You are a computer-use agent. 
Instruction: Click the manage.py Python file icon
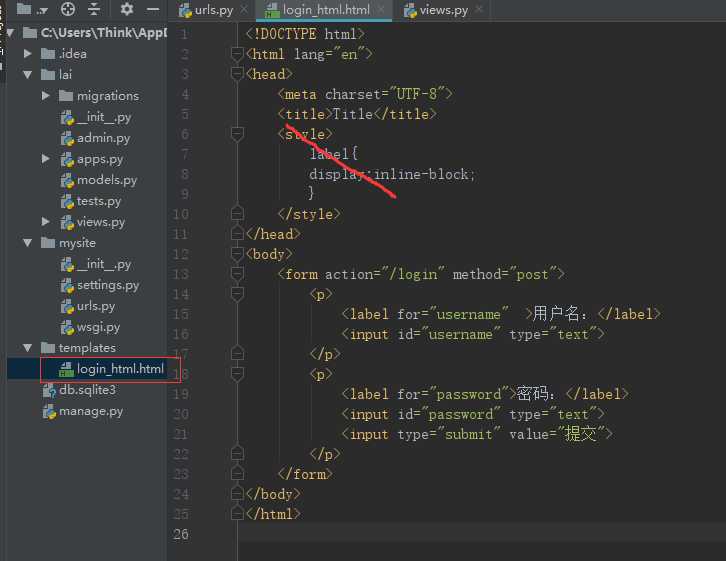49,411
